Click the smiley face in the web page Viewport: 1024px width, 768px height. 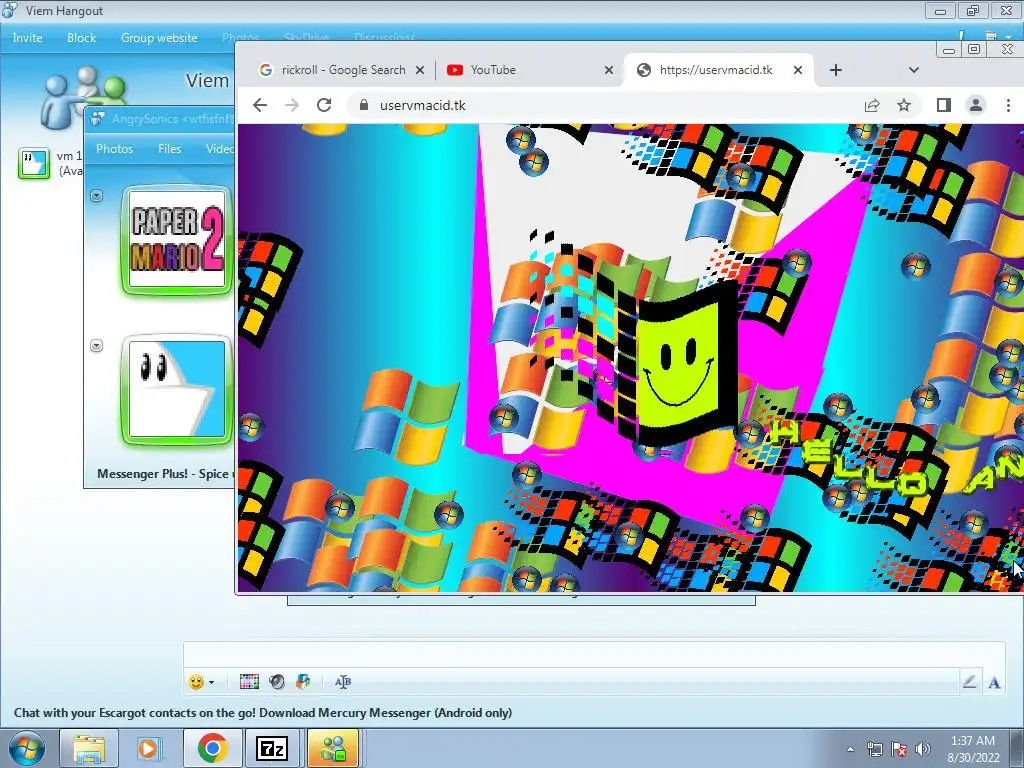click(677, 371)
